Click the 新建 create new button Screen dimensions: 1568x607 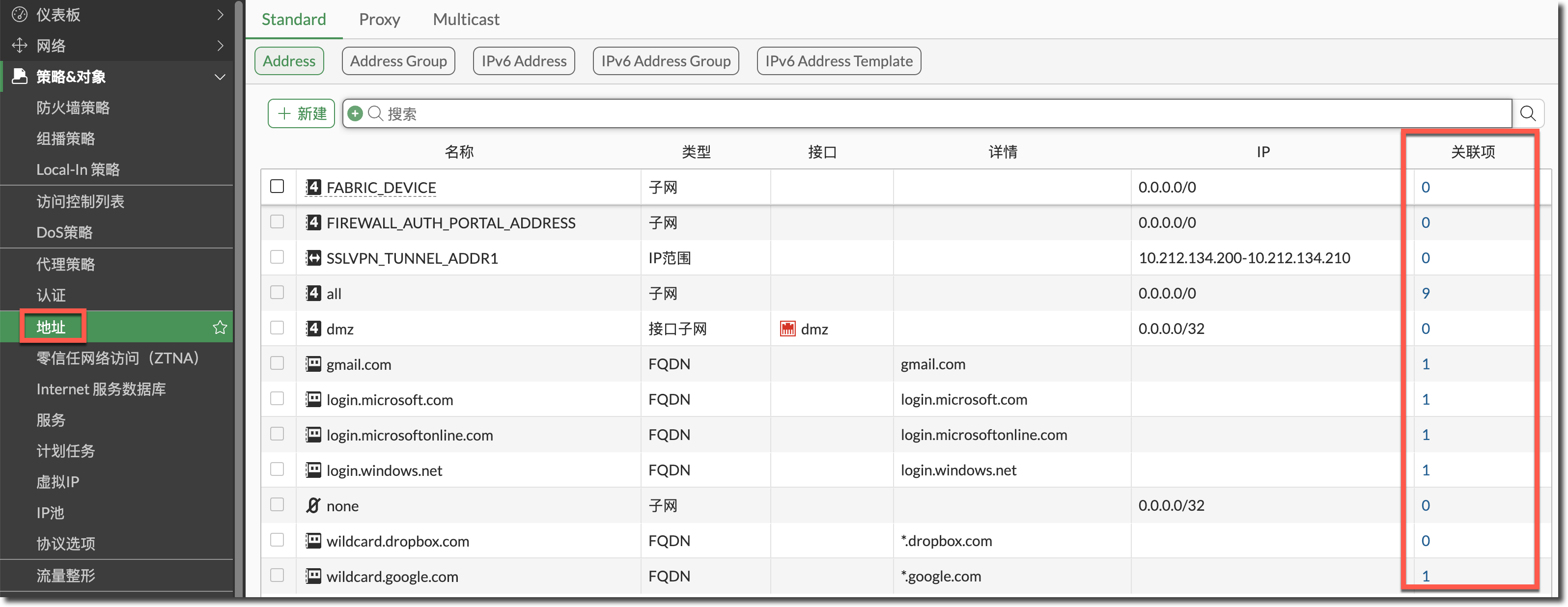[x=301, y=113]
